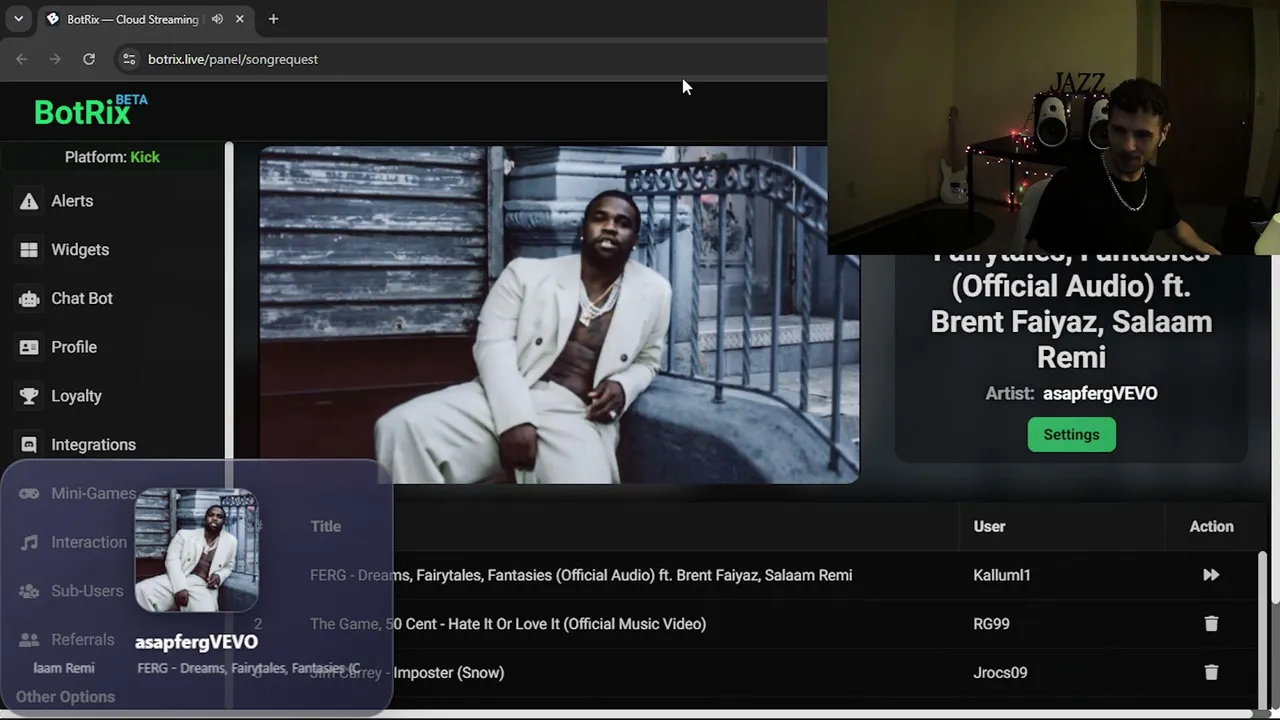Click the main FERG video player
Image resolution: width=1280 pixels, height=720 pixels.
tap(559, 315)
